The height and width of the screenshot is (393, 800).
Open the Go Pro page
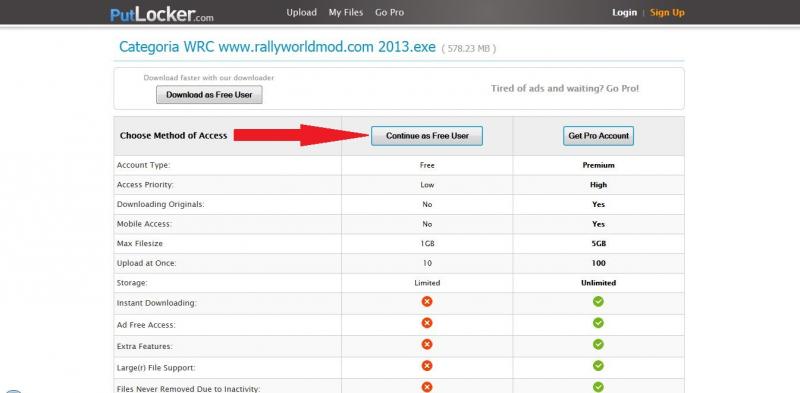(389, 13)
